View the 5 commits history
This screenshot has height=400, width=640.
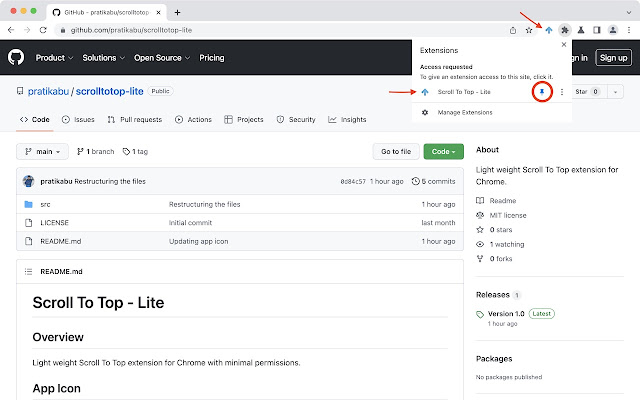tap(433, 181)
